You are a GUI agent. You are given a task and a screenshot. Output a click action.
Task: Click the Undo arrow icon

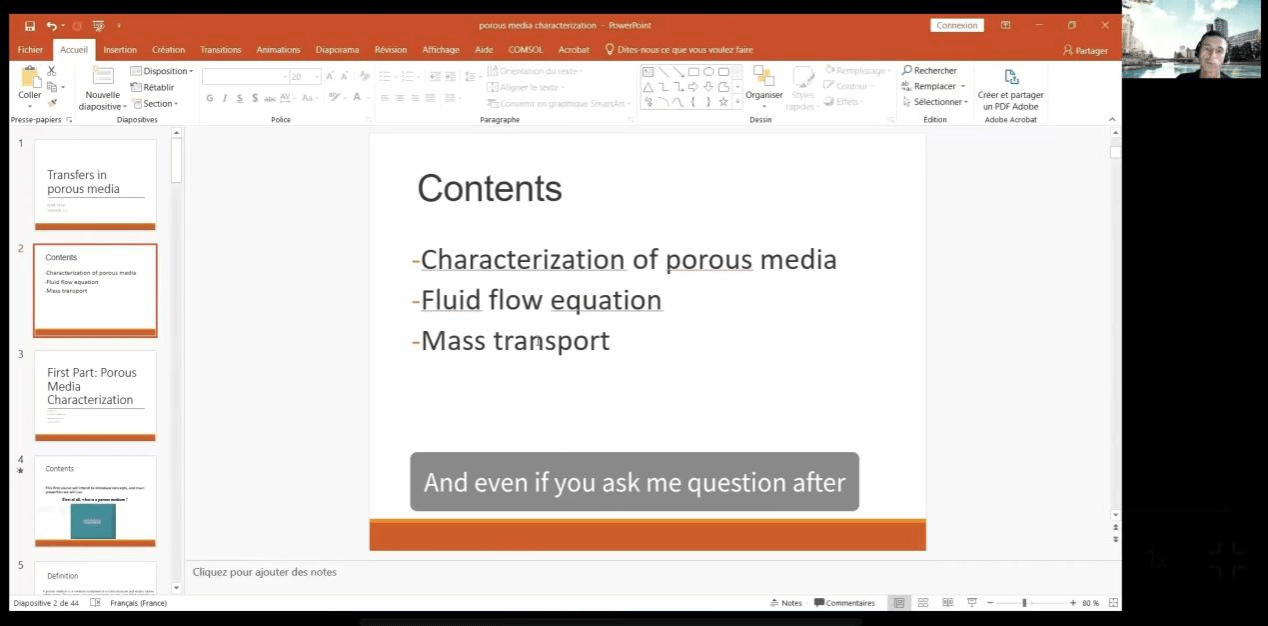coord(51,26)
